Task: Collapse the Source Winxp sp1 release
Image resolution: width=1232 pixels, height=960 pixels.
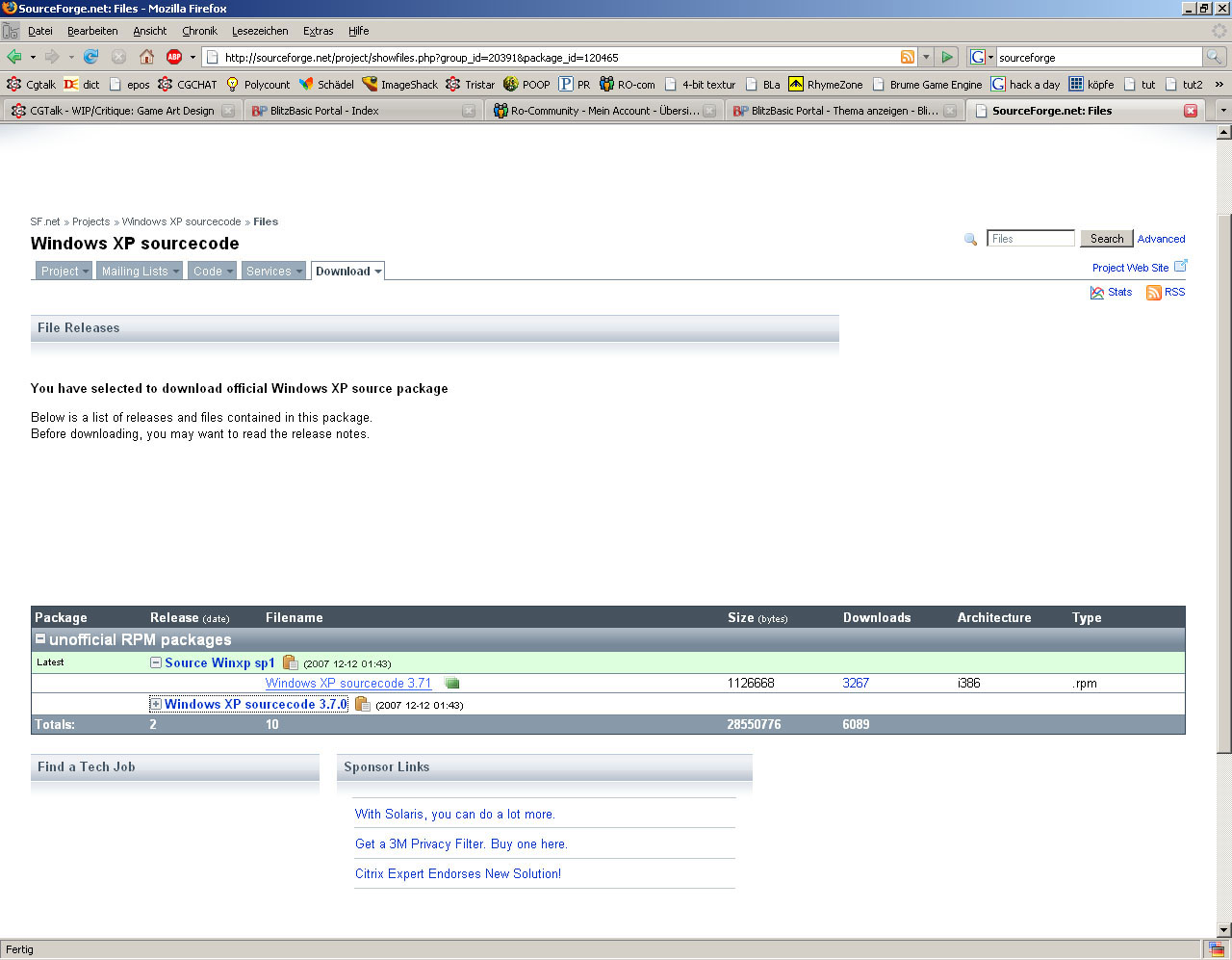Action: (x=155, y=662)
